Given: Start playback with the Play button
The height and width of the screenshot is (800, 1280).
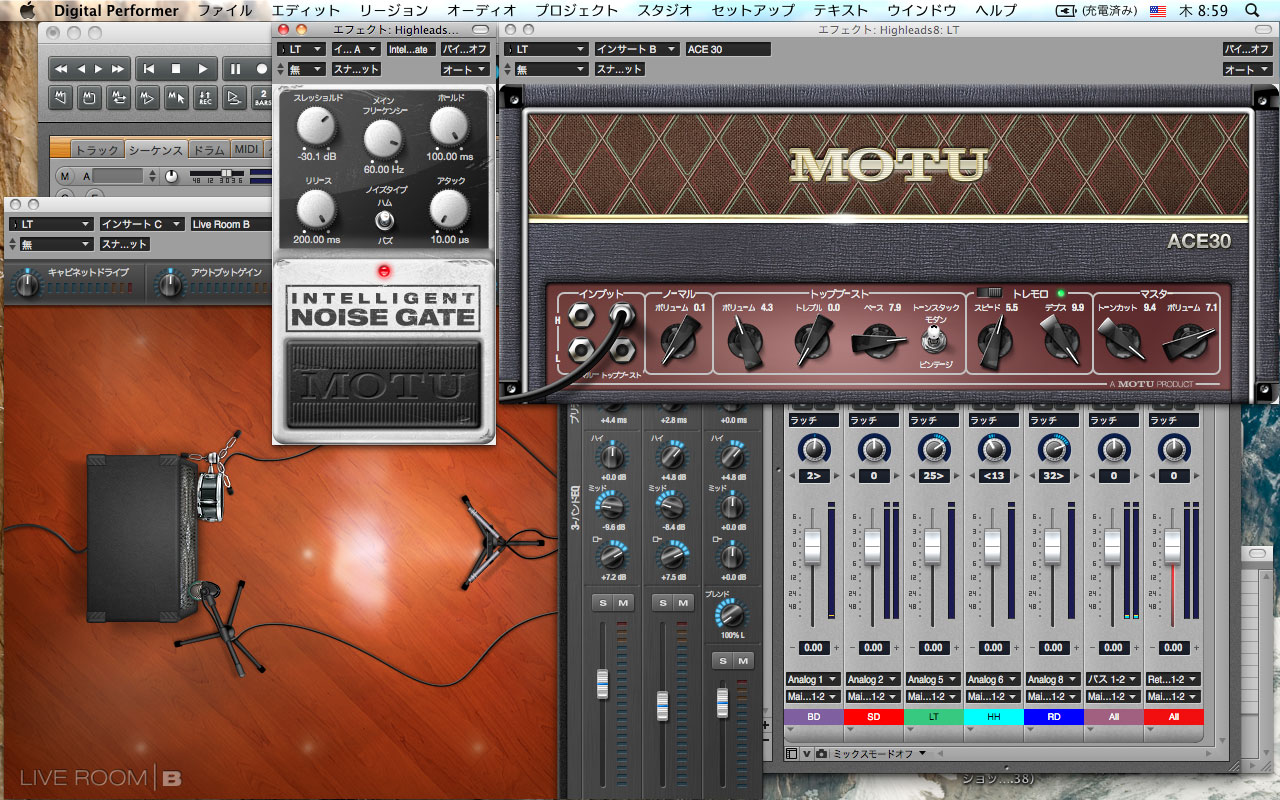Looking at the screenshot, I should point(202,69).
